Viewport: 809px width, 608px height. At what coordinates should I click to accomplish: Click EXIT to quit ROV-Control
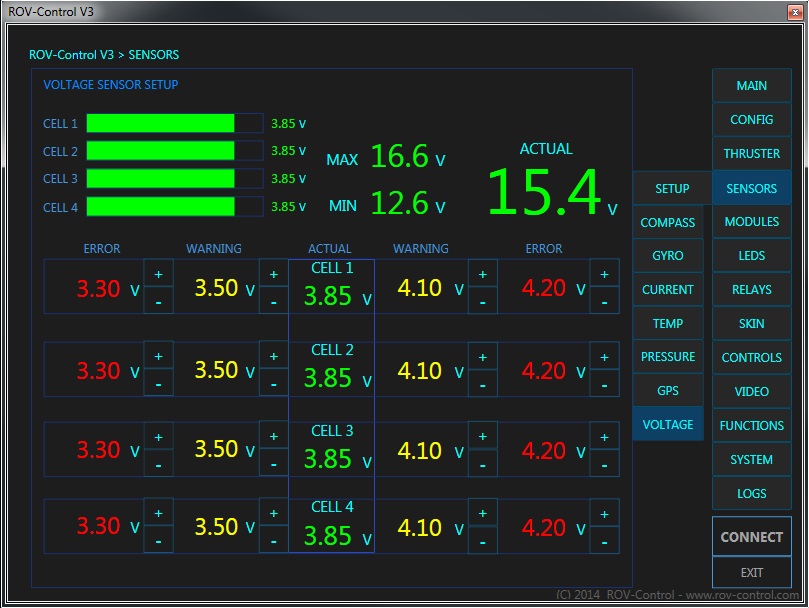(x=751, y=573)
